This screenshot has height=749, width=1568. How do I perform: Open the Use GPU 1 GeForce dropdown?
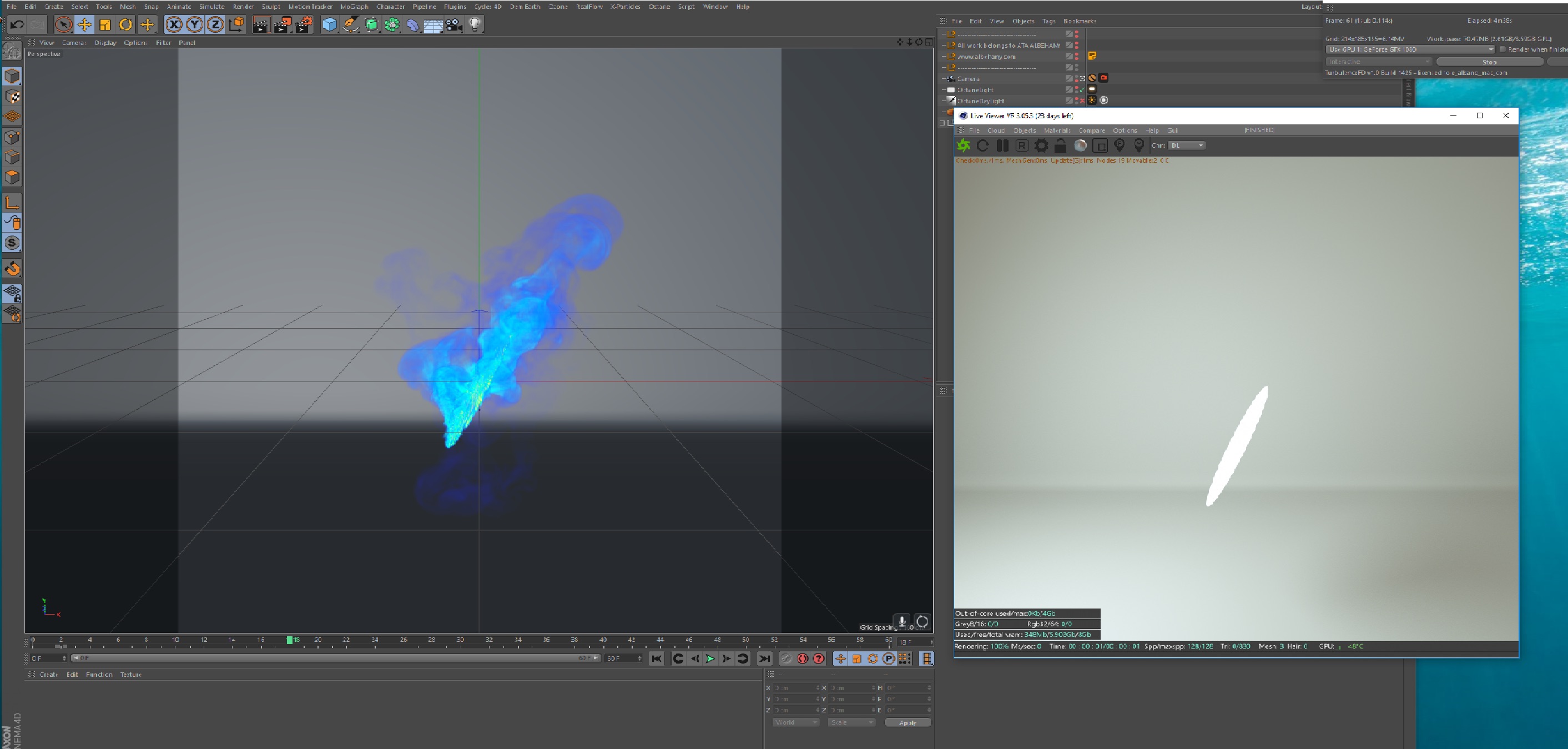[1410, 49]
